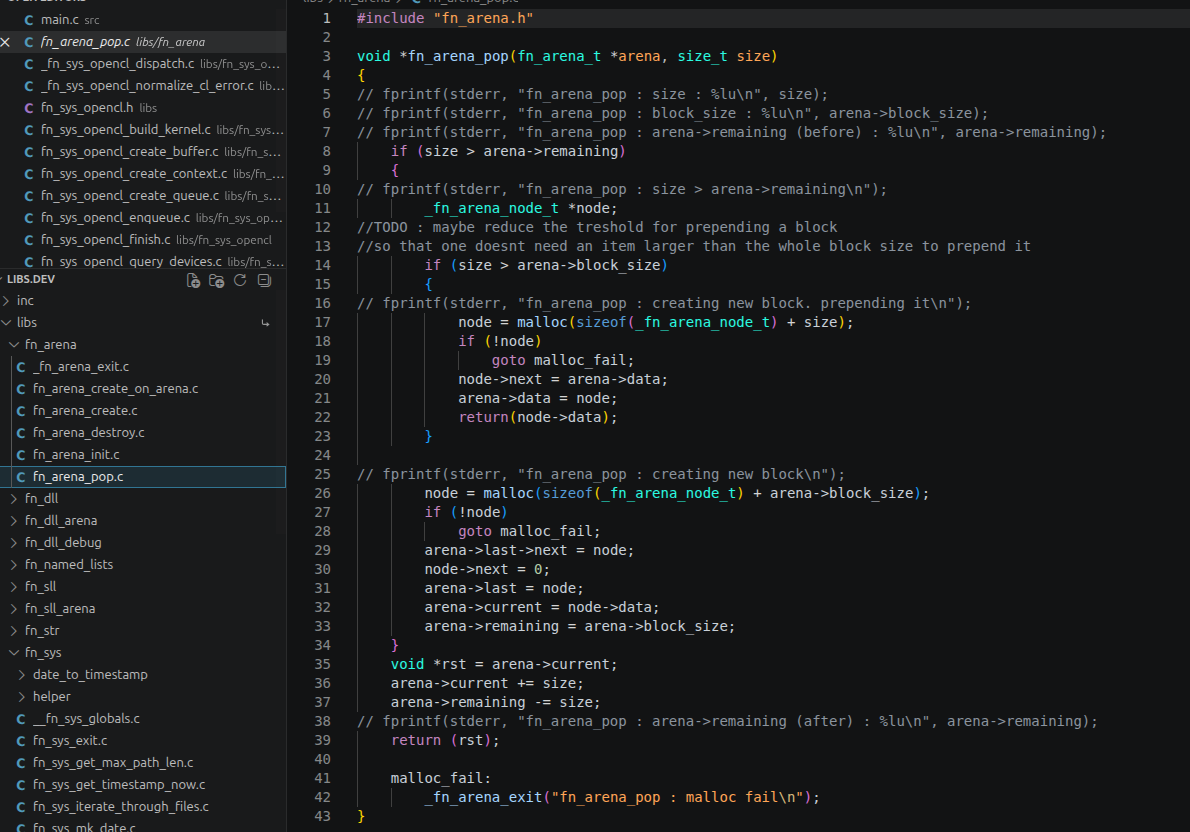This screenshot has height=832, width=1190.
Task: Click the TODO comment on line 12
Action: [597, 228]
